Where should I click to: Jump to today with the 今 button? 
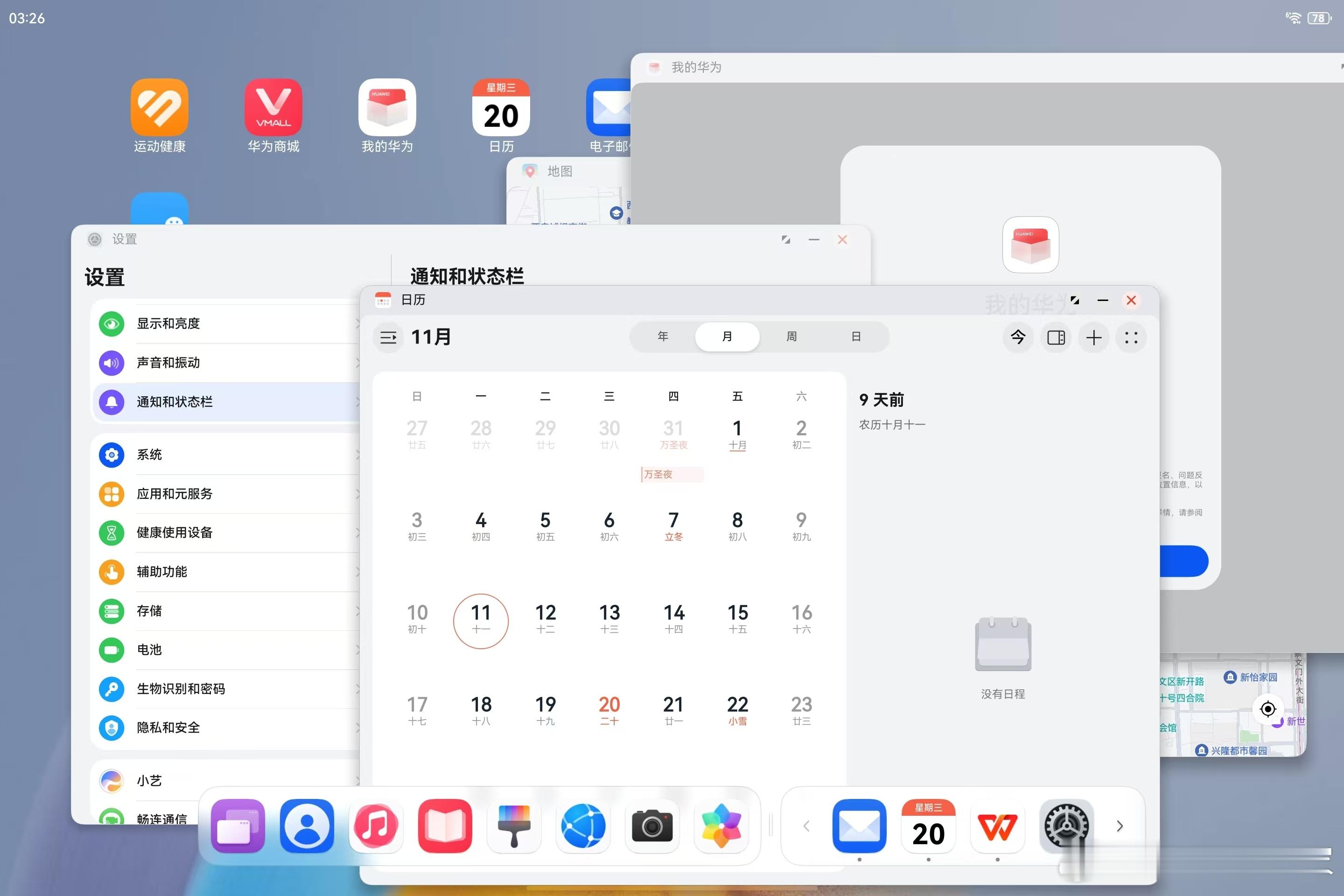(1018, 337)
